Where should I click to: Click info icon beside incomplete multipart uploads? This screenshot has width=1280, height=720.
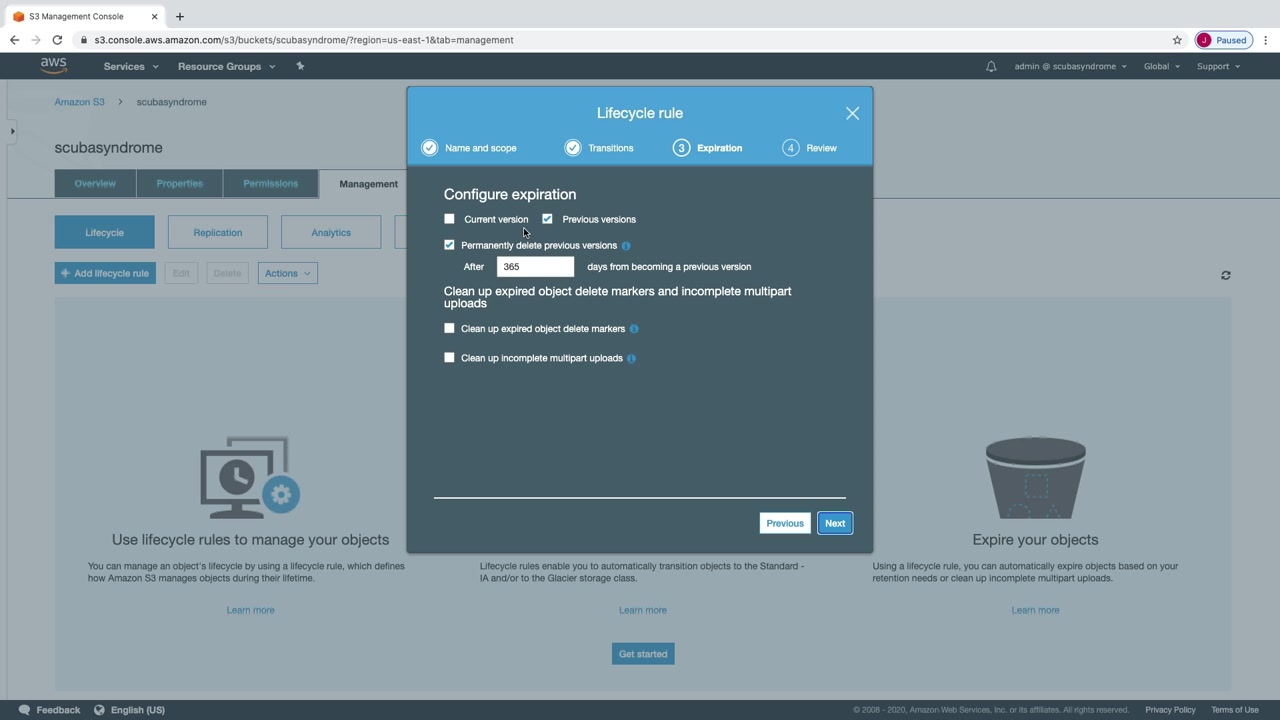pos(631,358)
